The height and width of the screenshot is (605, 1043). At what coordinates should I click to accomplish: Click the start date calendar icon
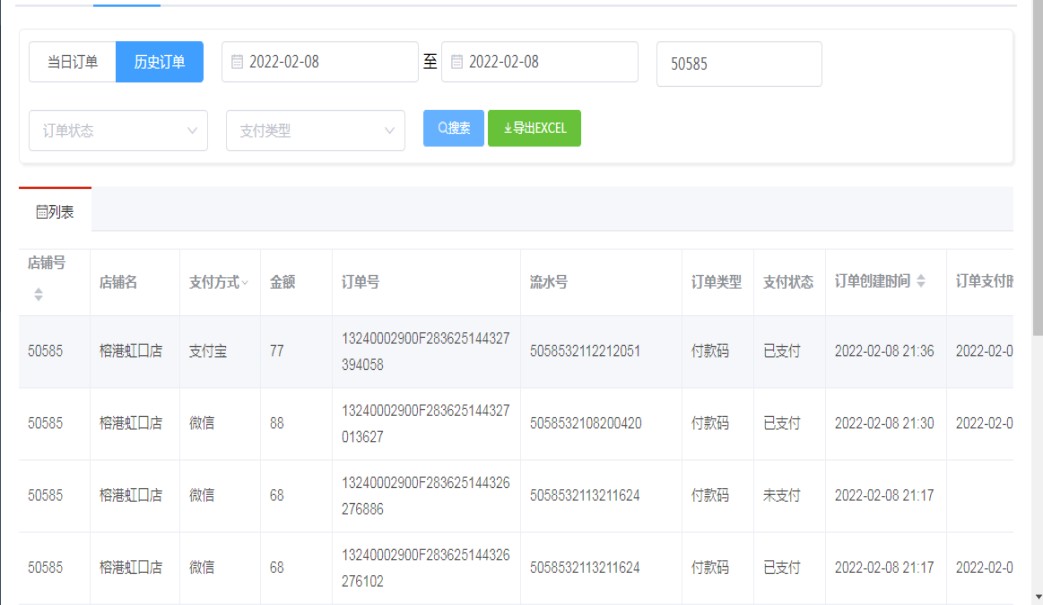237,62
